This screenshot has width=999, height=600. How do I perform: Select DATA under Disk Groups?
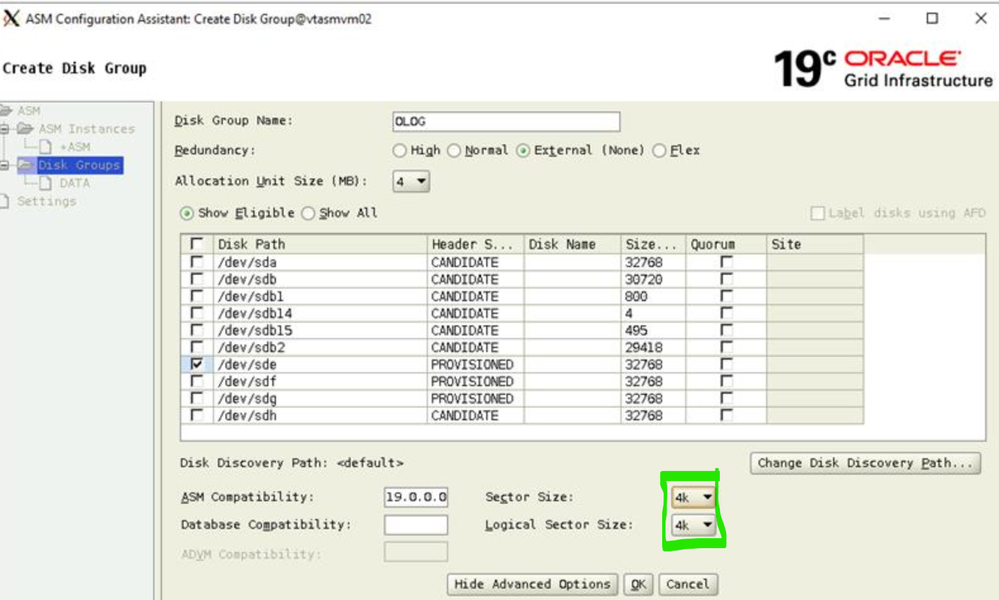[x=75, y=183]
